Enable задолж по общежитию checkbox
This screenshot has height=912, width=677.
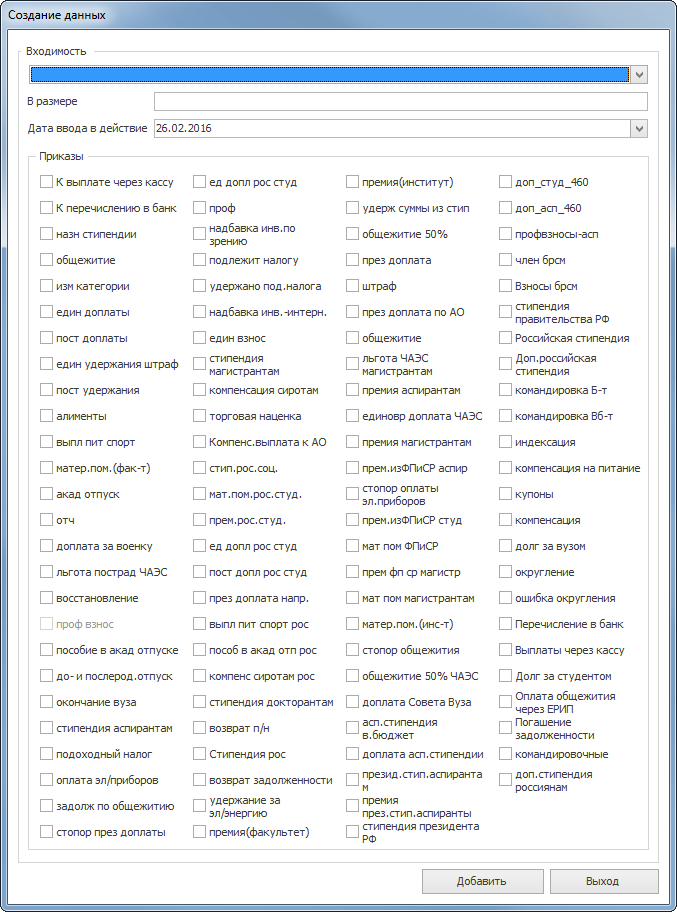tap(47, 806)
